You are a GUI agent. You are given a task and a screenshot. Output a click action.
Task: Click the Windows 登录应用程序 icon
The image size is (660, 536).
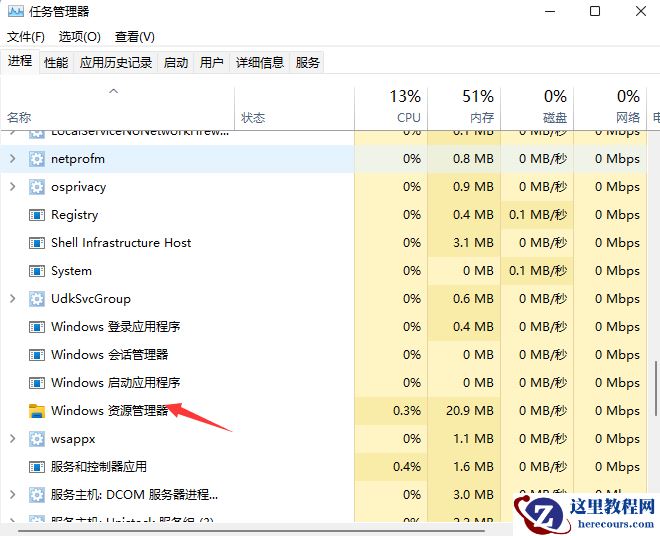tap(37, 327)
